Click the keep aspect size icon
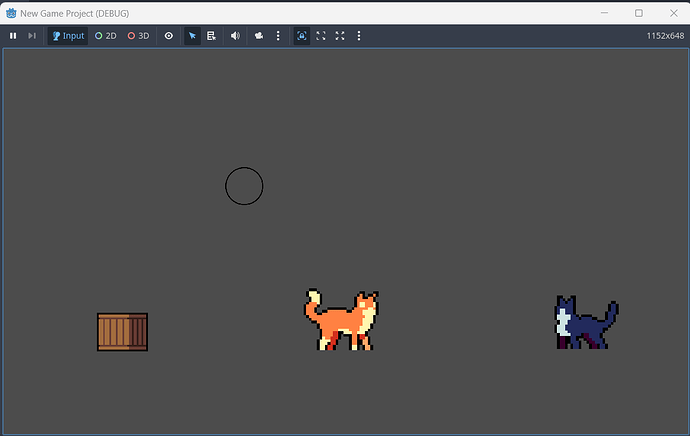This screenshot has width=690, height=436. coord(321,36)
